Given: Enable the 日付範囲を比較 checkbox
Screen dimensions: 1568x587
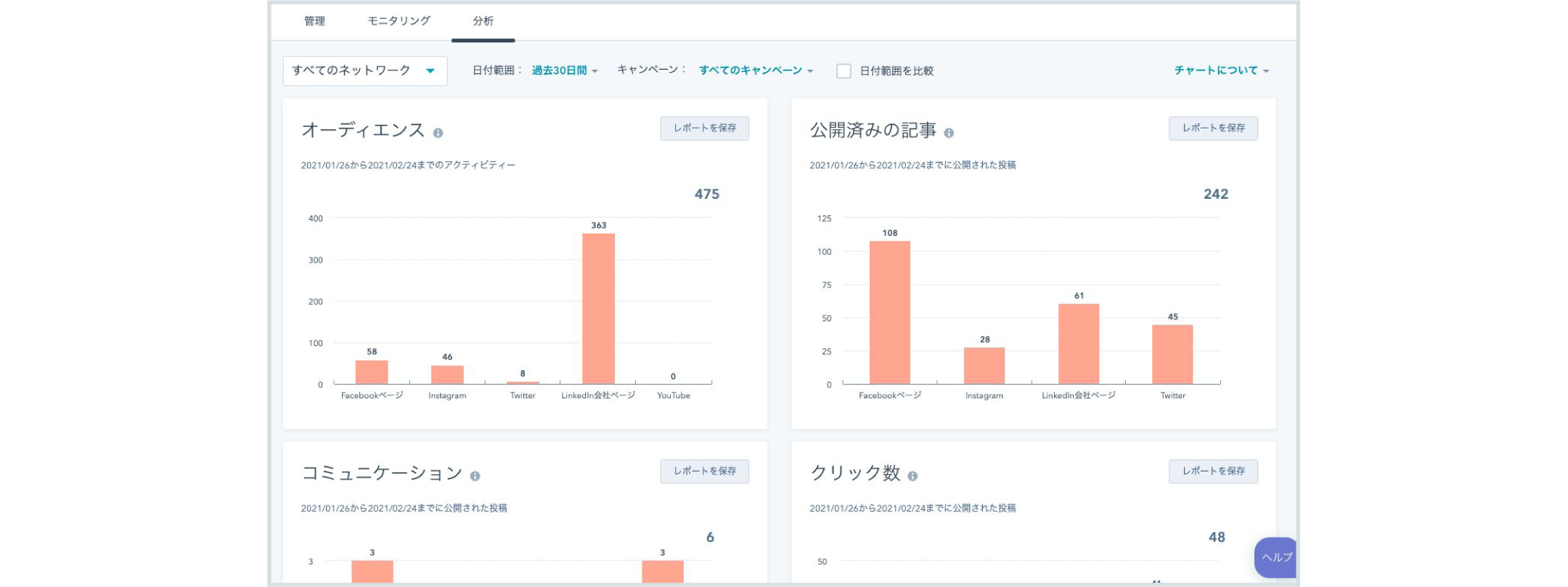Looking at the screenshot, I should [844, 71].
